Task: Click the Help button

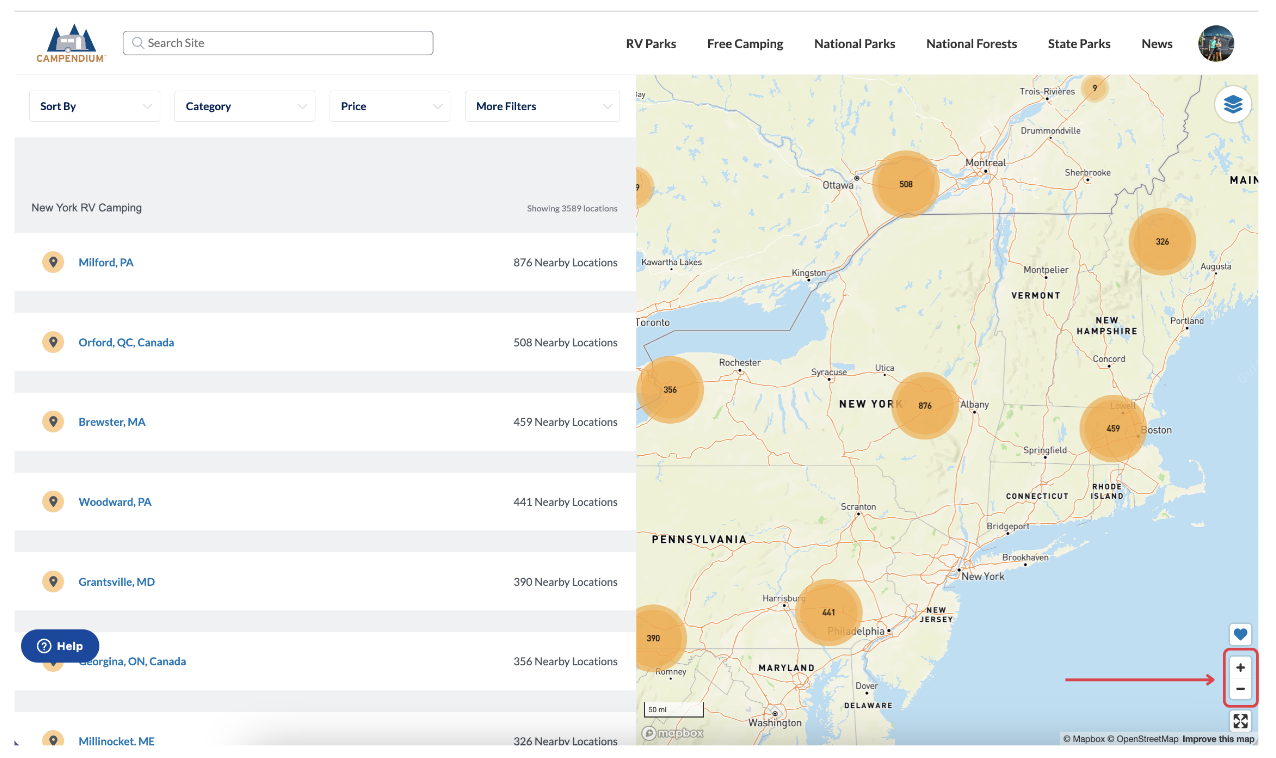Action: coord(60,646)
